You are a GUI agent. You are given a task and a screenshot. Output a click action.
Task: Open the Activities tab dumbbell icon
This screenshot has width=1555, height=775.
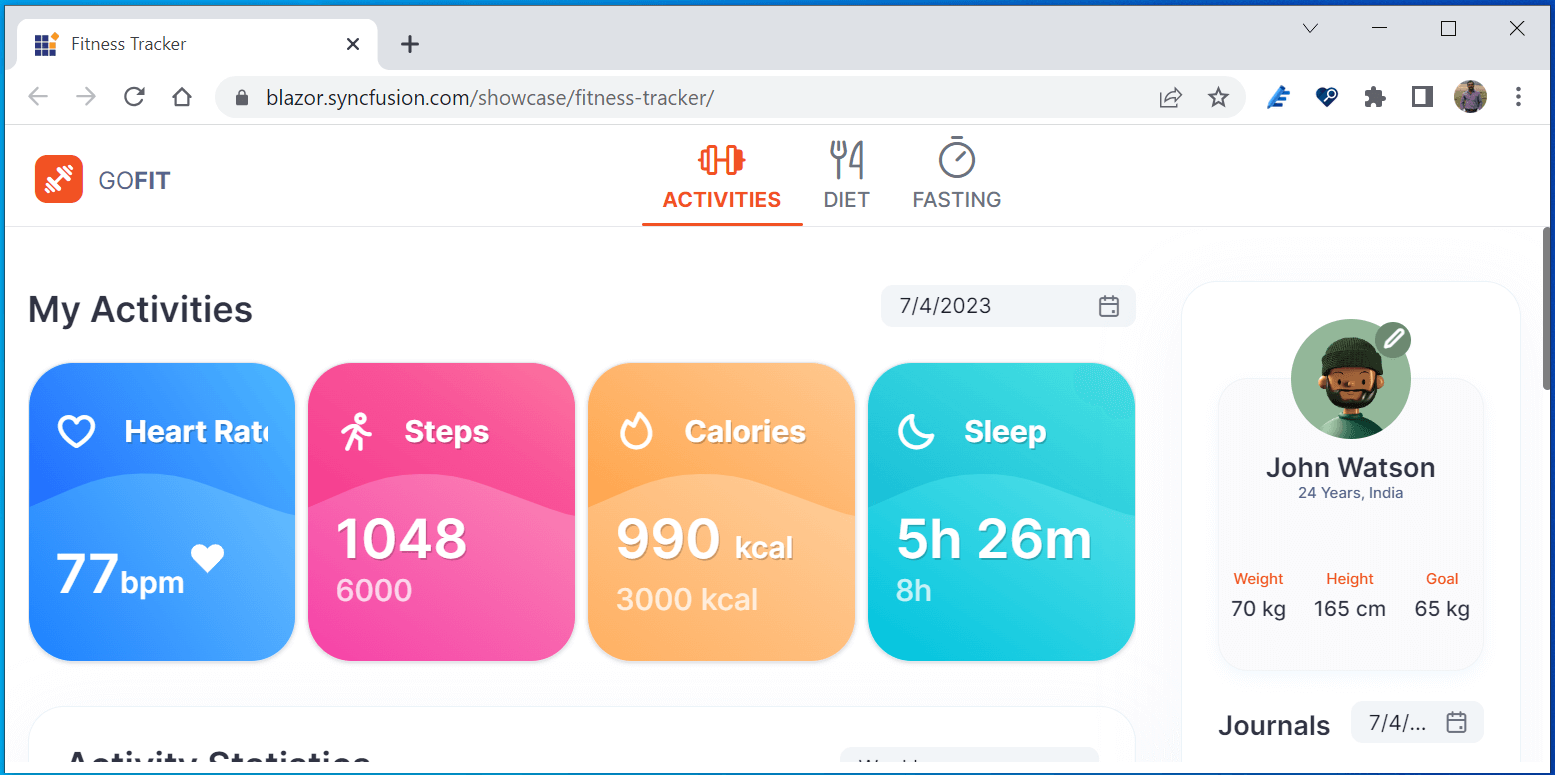click(721, 159)
